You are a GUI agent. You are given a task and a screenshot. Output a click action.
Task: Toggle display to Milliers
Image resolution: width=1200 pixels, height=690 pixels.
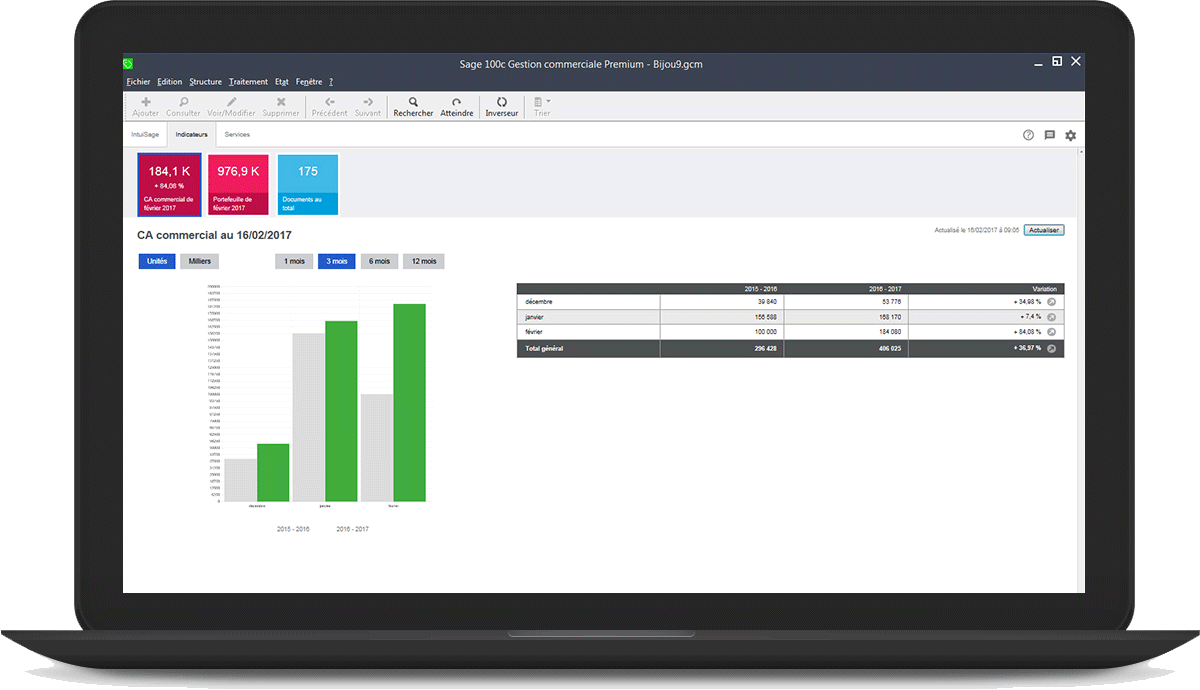tap(200, 261)
